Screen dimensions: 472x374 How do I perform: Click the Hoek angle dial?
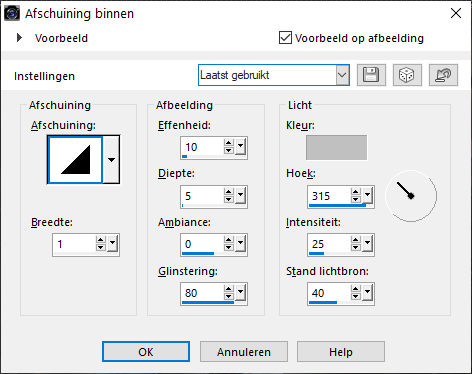click(x=411, y=196)
